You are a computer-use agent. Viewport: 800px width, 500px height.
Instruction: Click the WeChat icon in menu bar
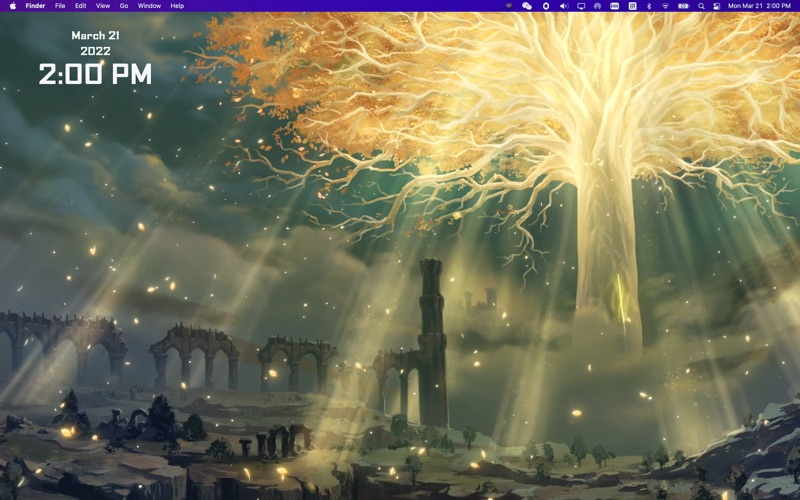pos(527,6)
